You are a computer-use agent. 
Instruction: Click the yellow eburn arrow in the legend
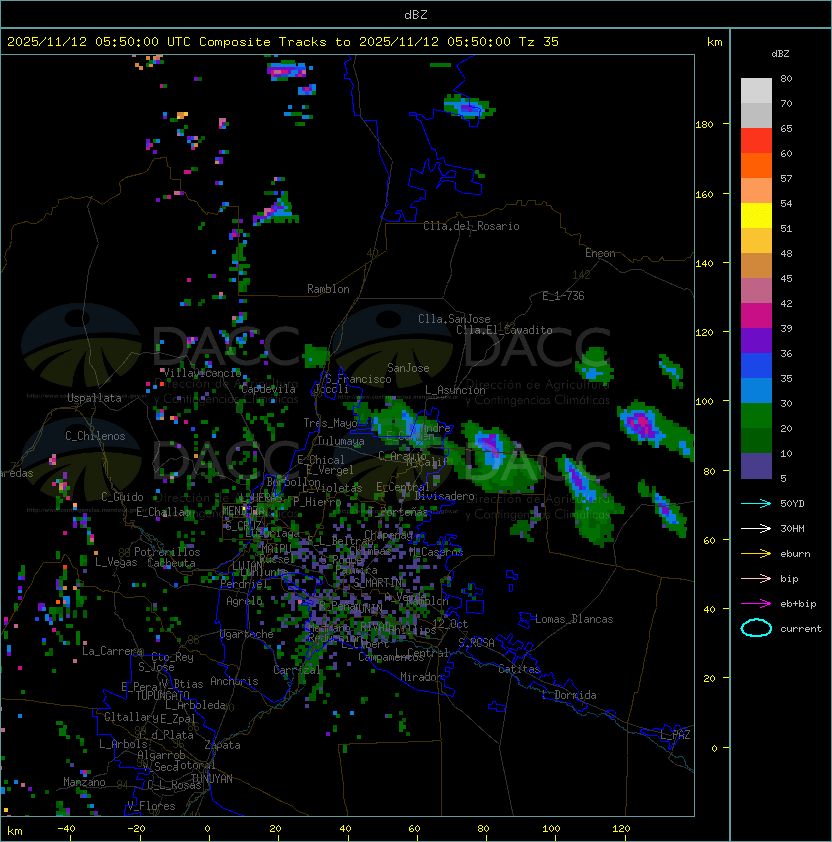pos(756,554)
